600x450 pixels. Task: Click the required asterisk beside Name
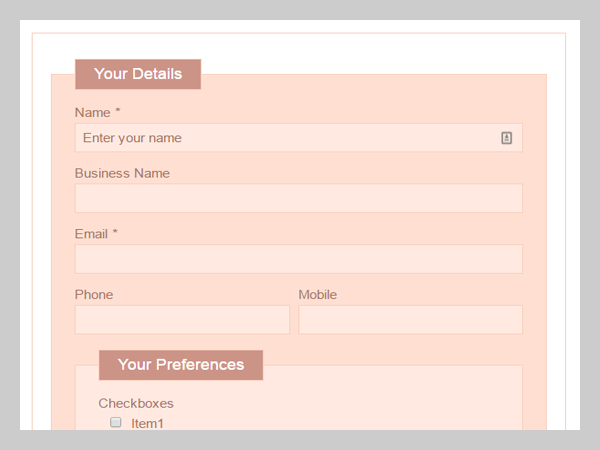[x=118, y=112]
